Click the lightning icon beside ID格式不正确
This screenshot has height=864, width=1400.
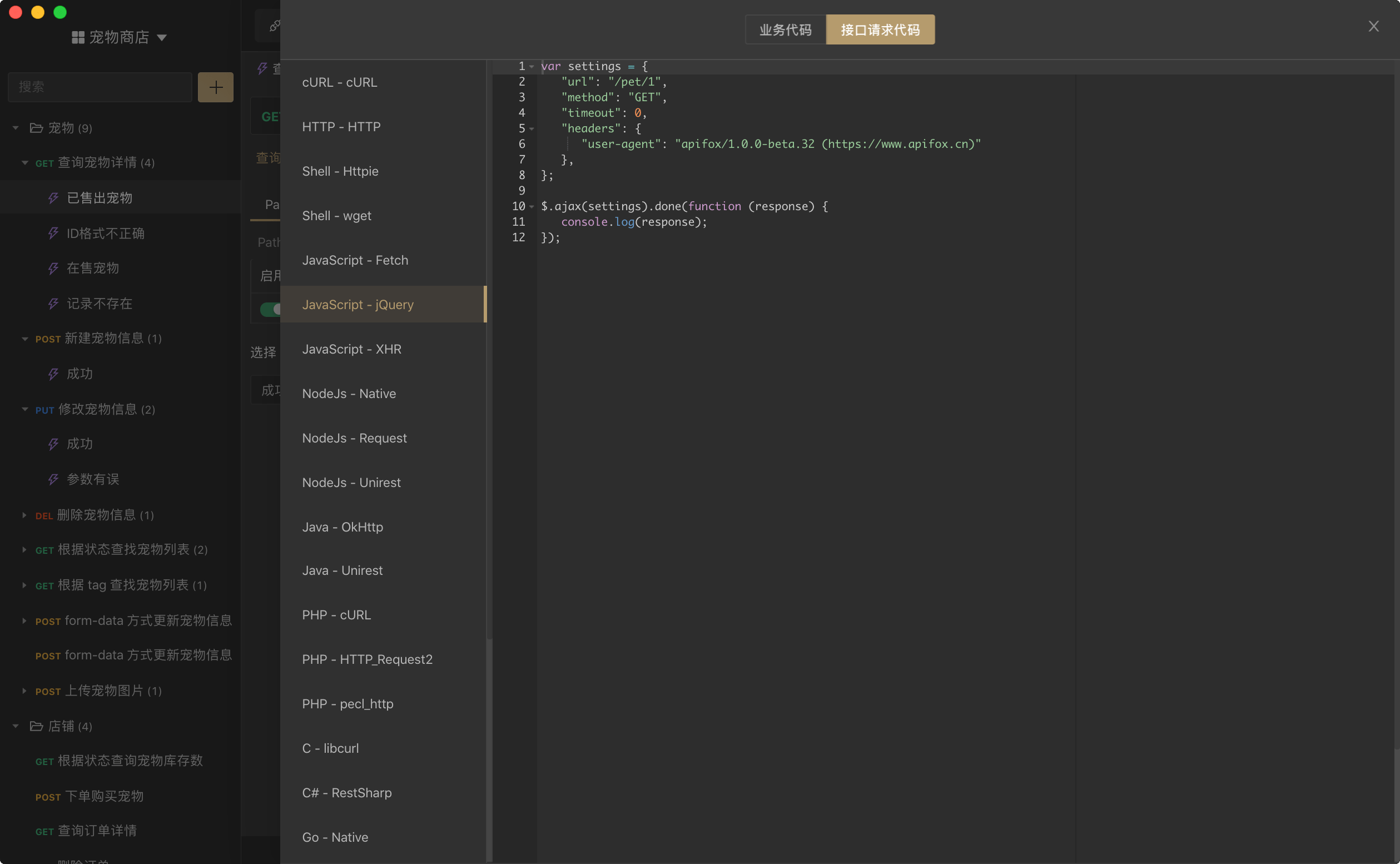[x=53, y=233]
